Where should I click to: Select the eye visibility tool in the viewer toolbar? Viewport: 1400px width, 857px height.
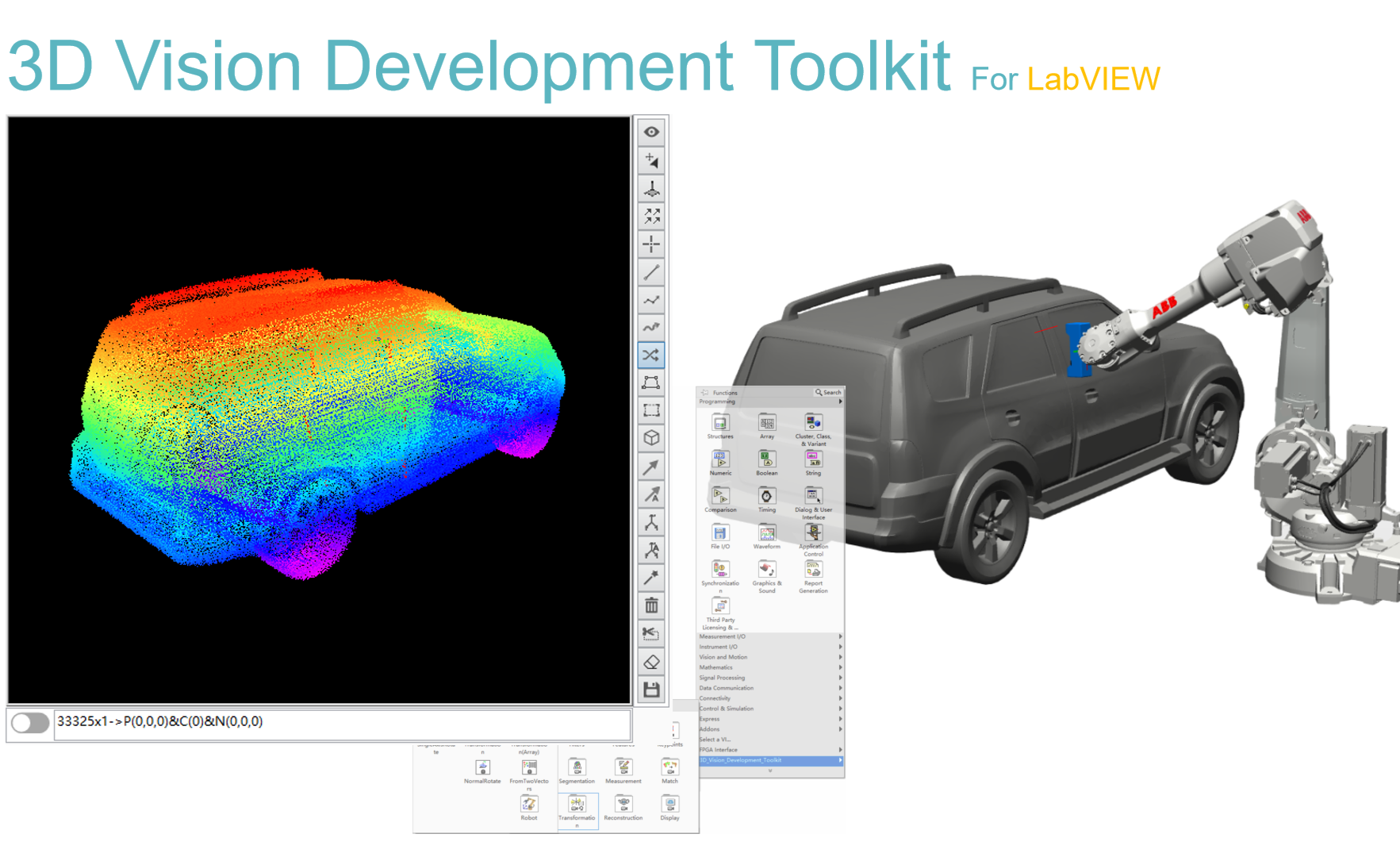pyautogui.click(x=652, y=131)
